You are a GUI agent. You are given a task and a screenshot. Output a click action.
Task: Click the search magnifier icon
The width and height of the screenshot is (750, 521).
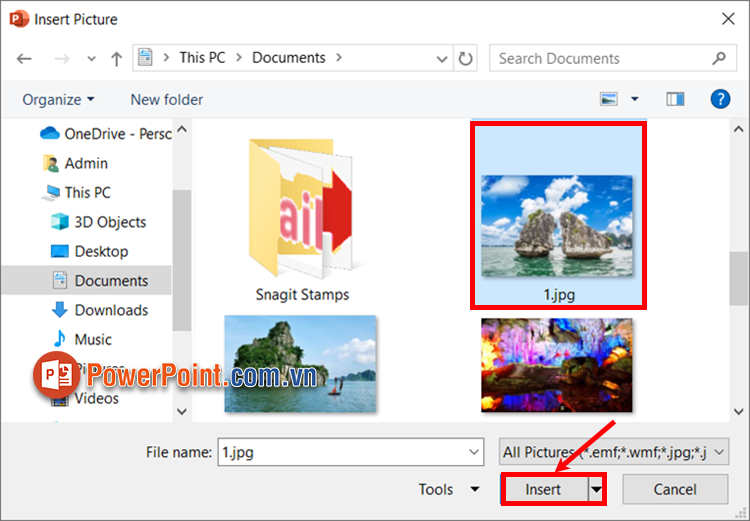(718, 58)
